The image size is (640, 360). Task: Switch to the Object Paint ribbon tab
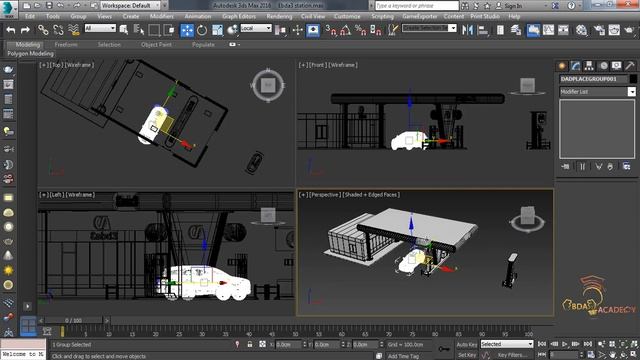coord(156,44)
